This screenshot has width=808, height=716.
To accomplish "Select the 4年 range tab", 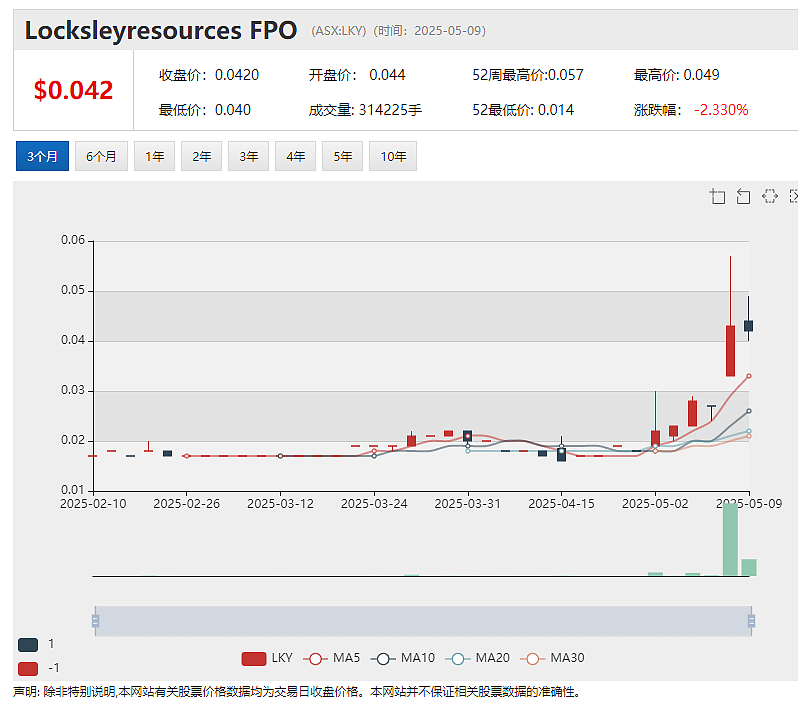I will coord(295,156).
